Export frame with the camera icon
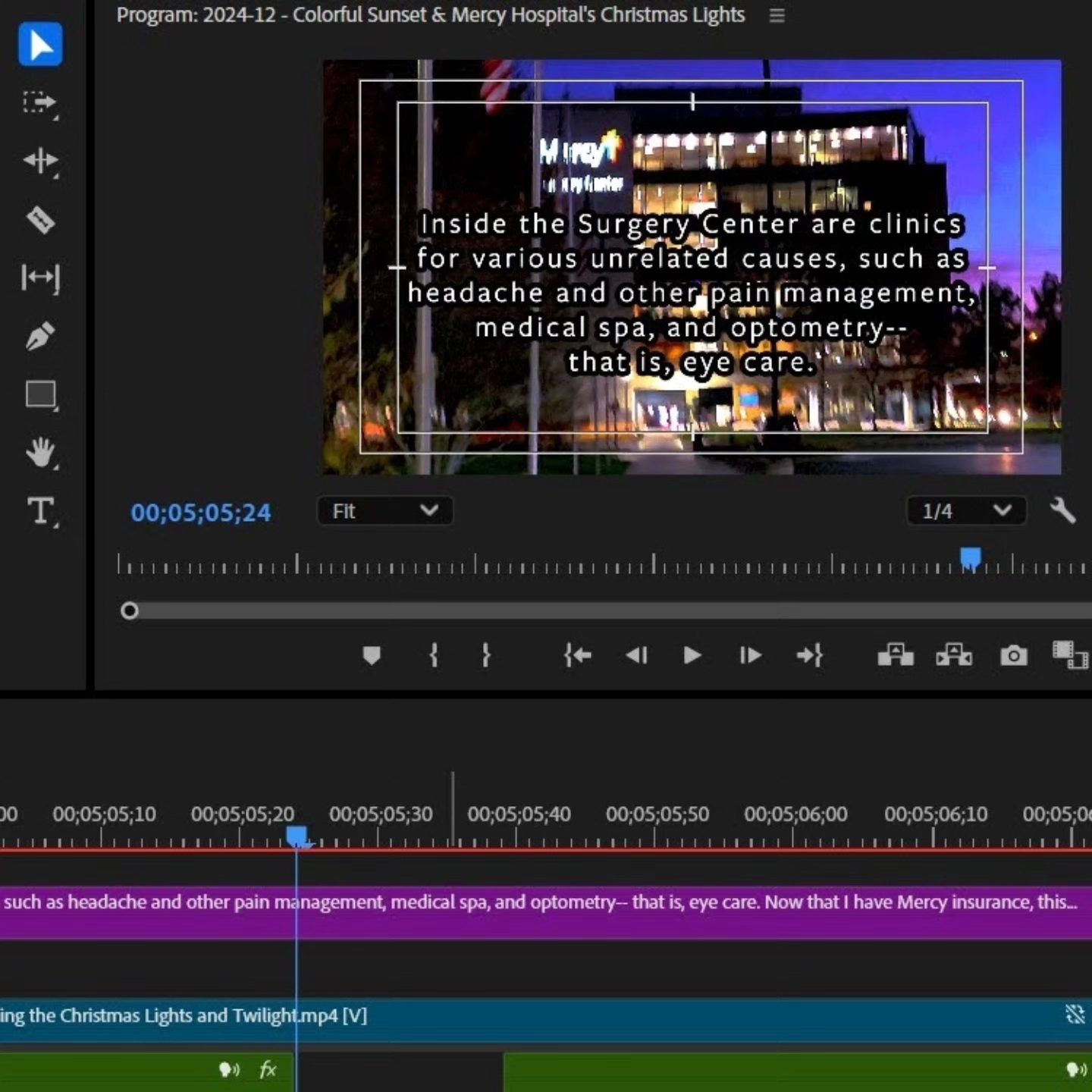The width and height of the screenshot is (1092, 1092). (x=1013, y=655)
